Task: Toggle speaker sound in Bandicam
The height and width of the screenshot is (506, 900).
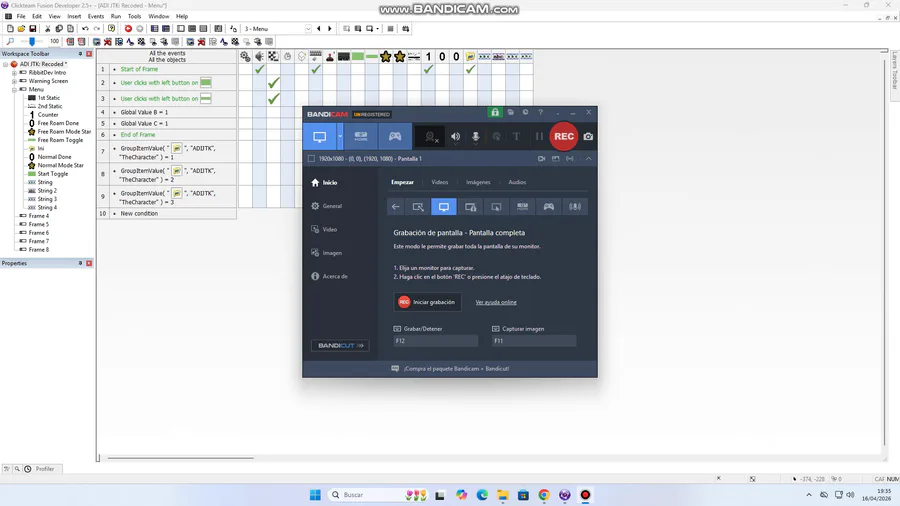Action: point(455,137)
